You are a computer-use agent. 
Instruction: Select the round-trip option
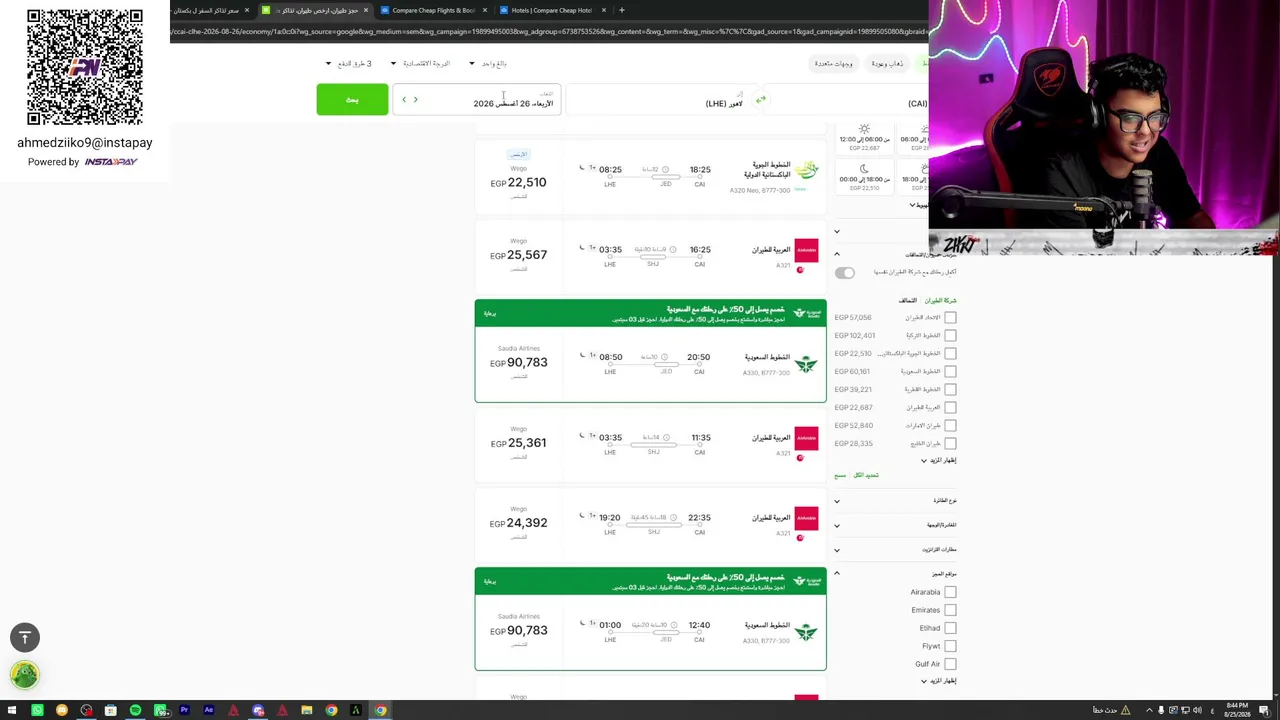[x=887, y=64]
